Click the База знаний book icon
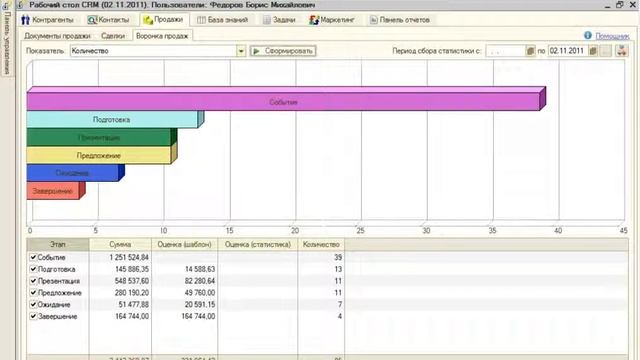The width and height of the screenshot is (640, 360). pos(201,20)
